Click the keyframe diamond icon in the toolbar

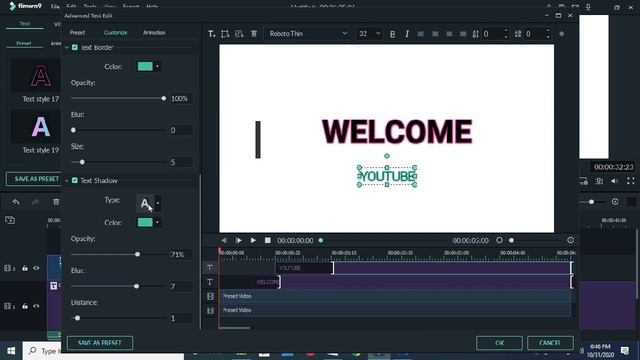[562, 34]
